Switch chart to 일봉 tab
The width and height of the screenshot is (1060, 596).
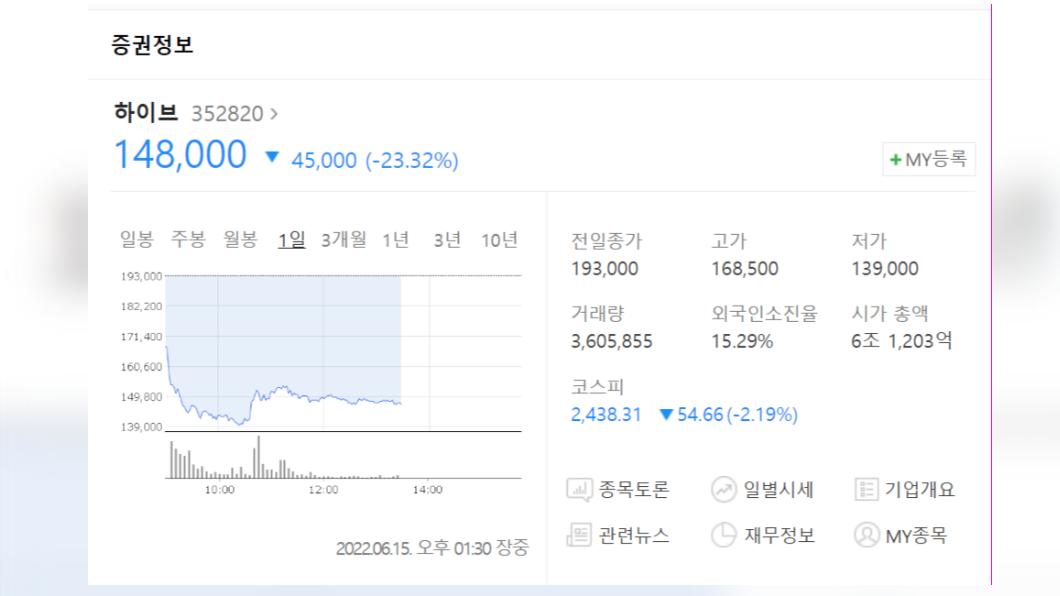tap(137, 239)
